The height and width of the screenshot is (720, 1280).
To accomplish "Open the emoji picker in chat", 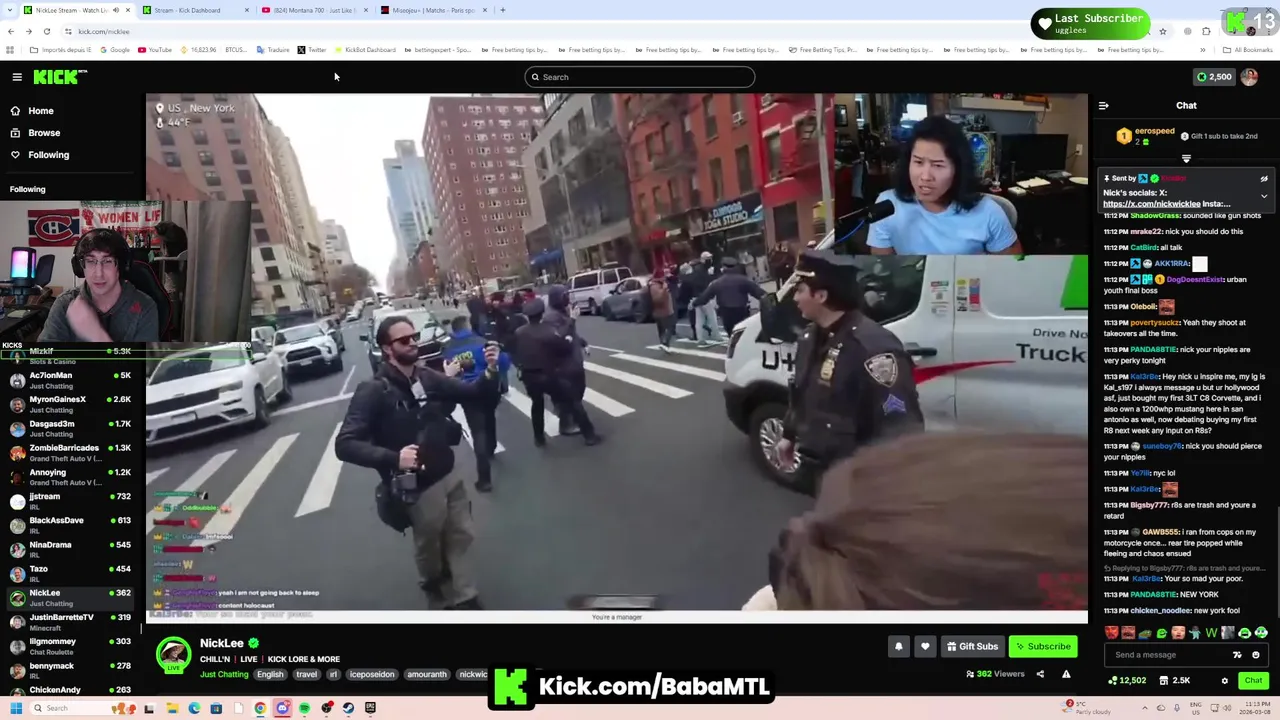I will click(x=1256, y=655).
